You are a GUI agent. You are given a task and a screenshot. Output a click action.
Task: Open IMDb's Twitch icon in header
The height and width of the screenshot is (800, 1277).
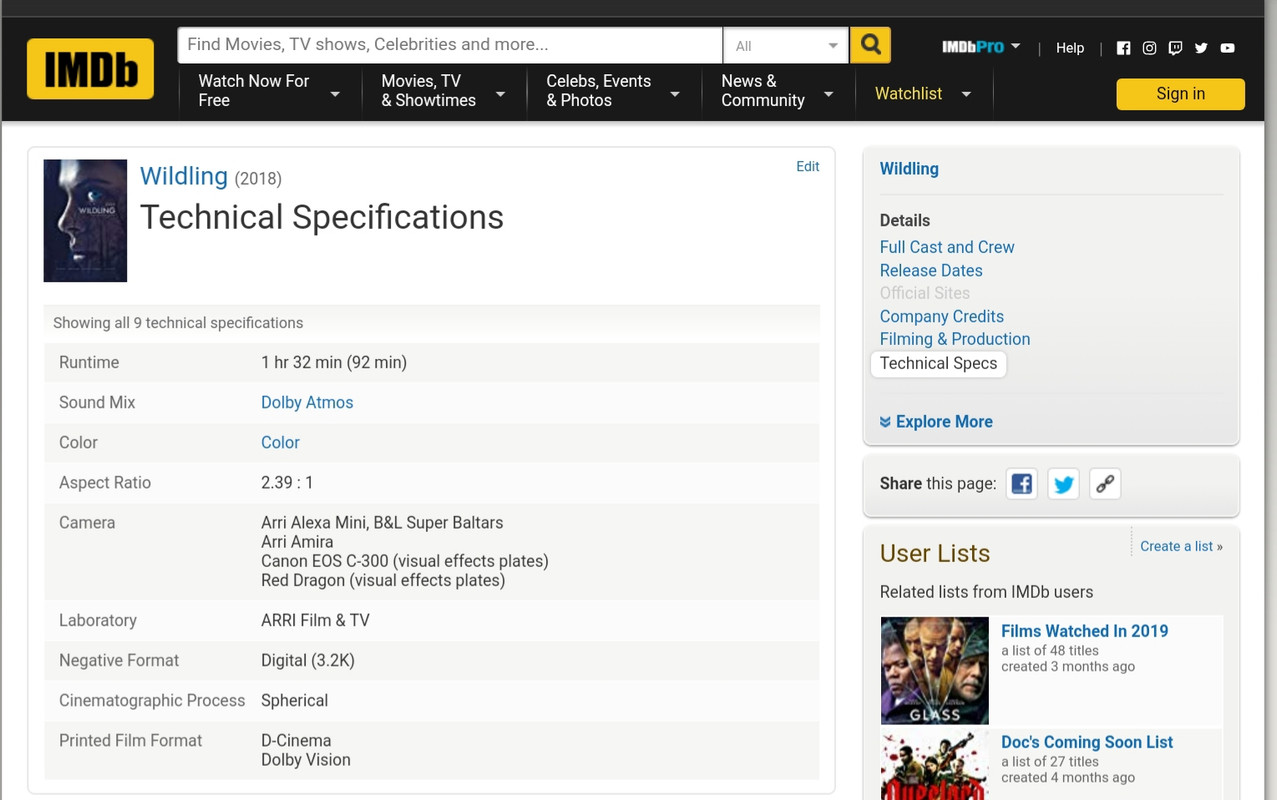[1175, 48]
